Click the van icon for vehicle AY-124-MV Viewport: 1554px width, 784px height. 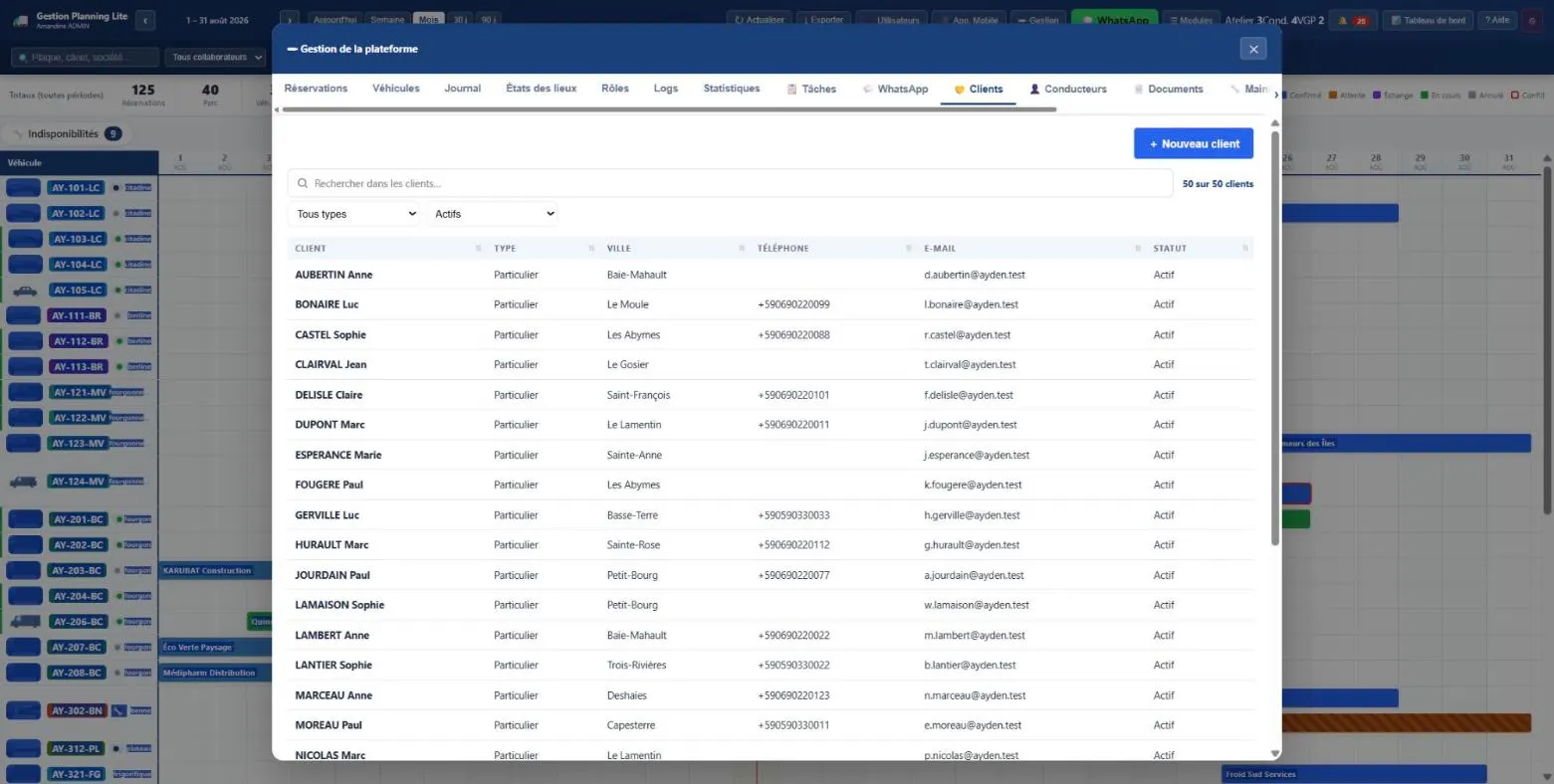[x=24, y=482]
